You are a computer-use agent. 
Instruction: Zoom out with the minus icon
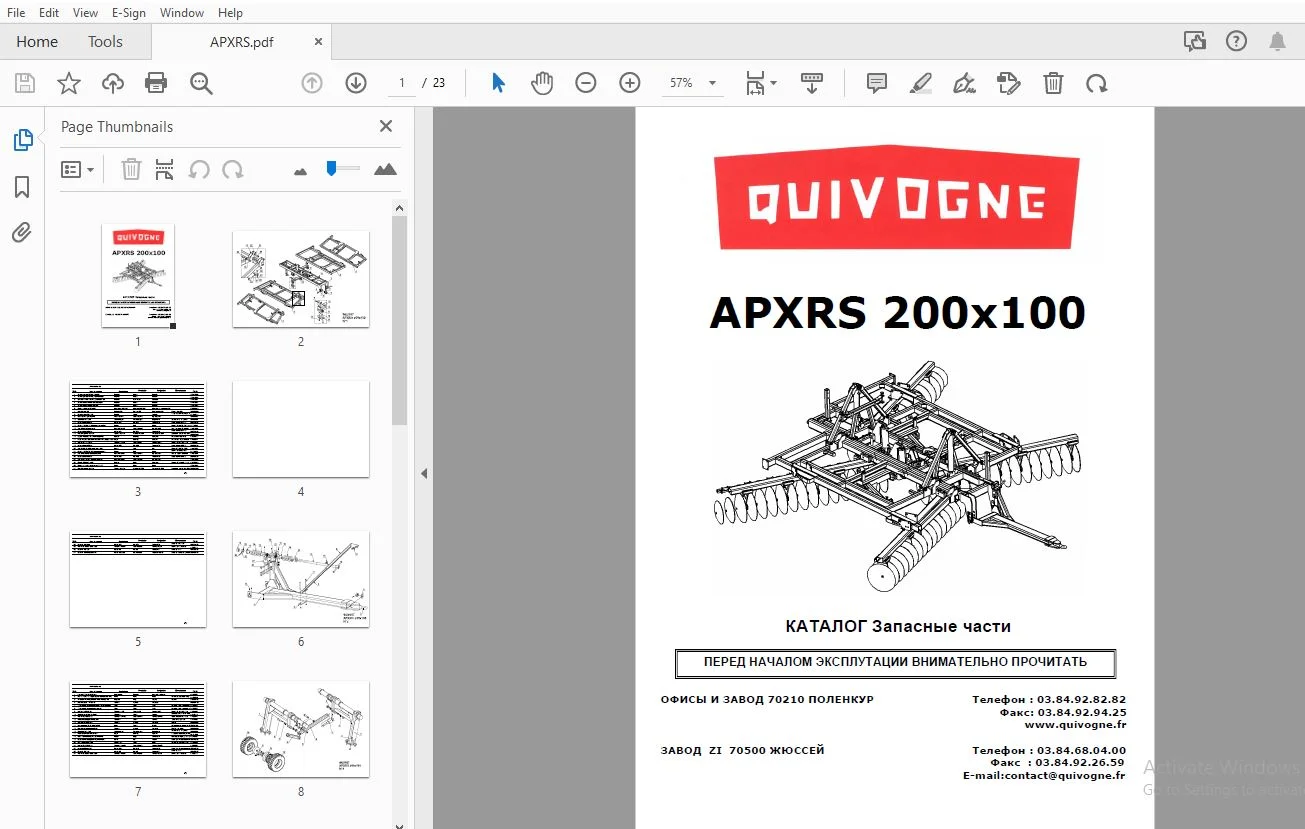586,84
